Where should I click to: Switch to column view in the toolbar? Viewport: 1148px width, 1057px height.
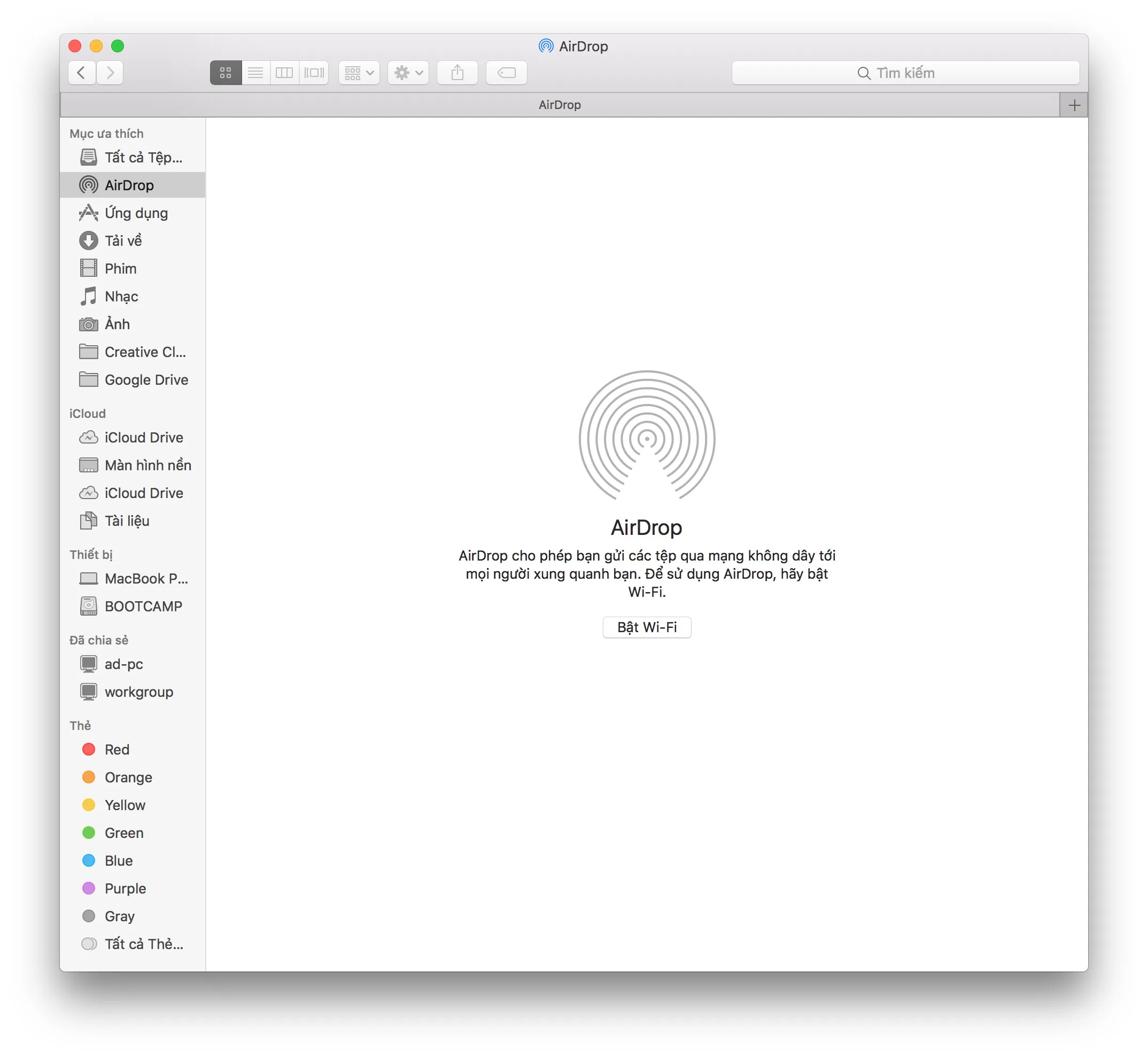[x=284, y=73]
